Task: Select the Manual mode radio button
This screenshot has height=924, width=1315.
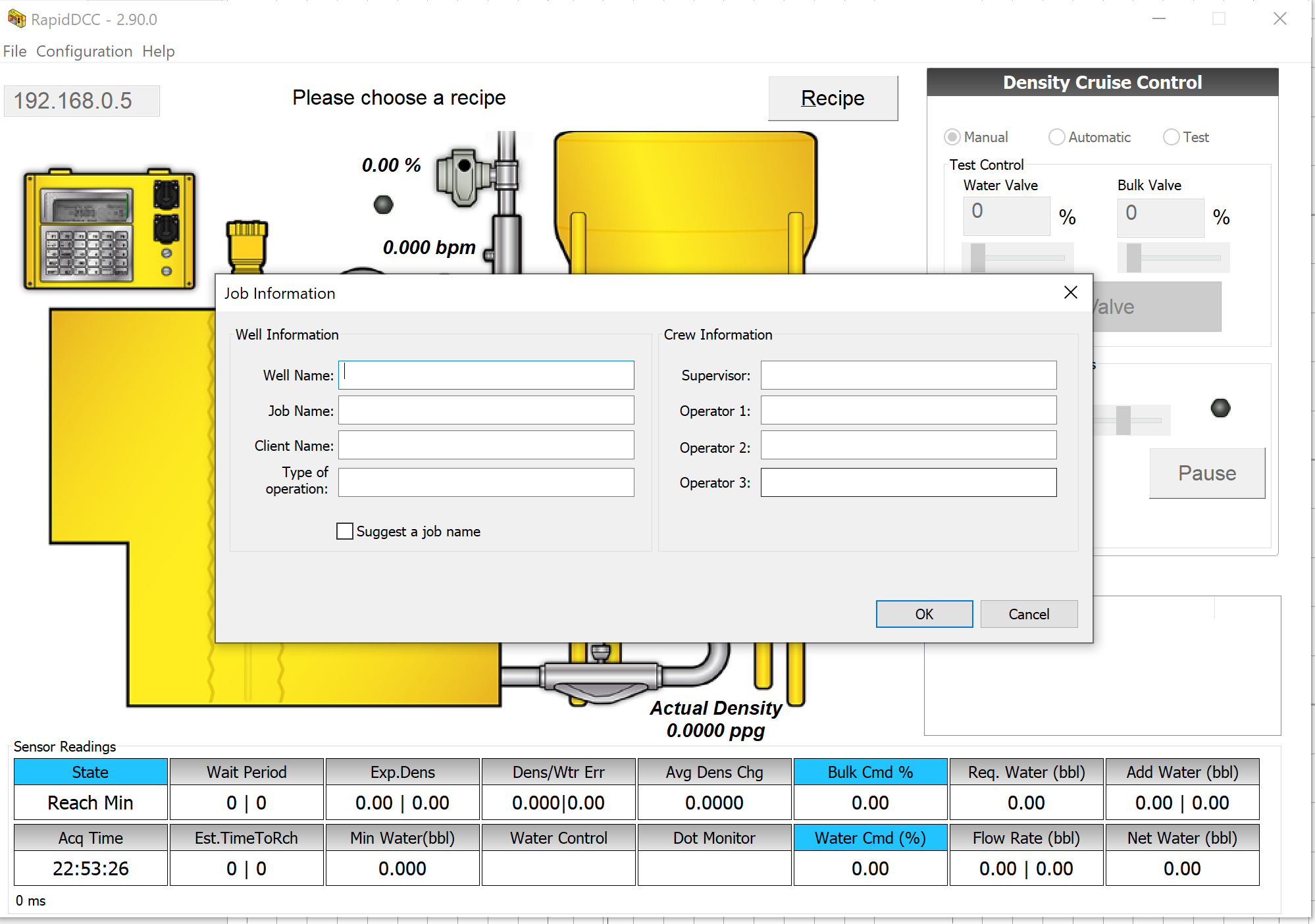Action: [952, 137]
